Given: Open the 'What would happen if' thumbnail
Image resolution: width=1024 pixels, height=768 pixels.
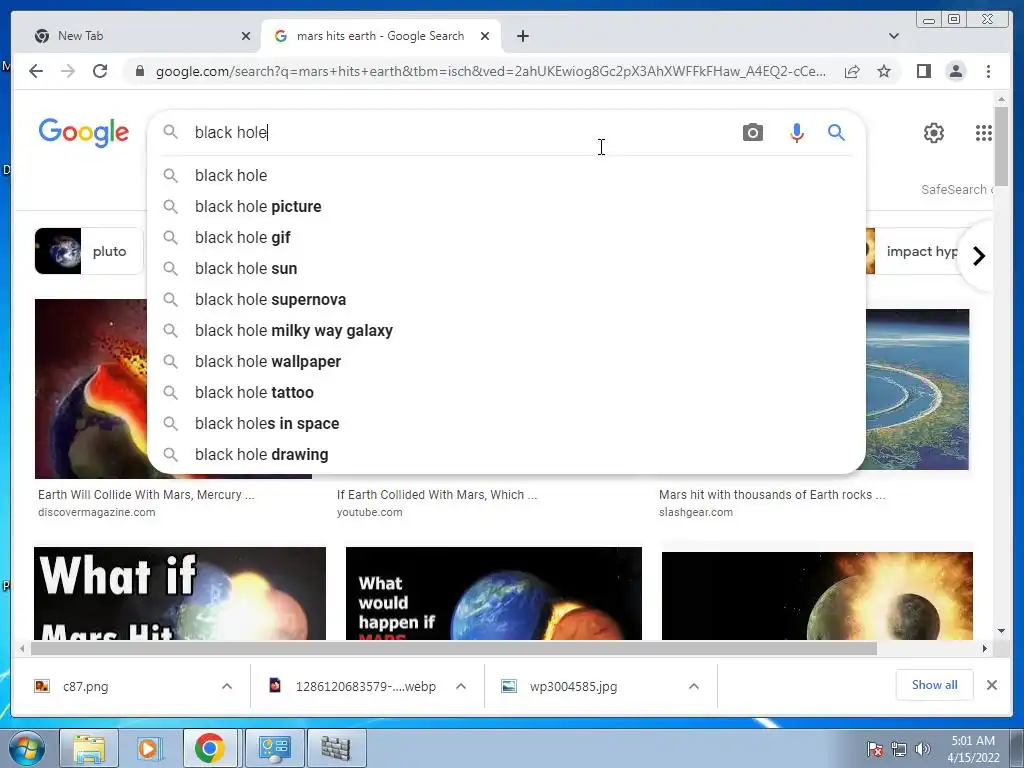Looking at the screenshot, I should [494, 593].
